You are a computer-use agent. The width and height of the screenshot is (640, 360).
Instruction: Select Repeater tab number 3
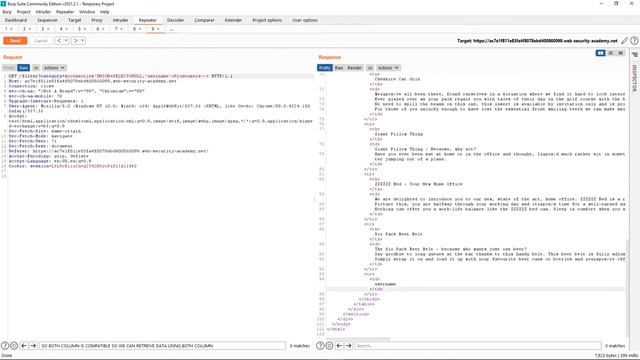coord(45,29)
